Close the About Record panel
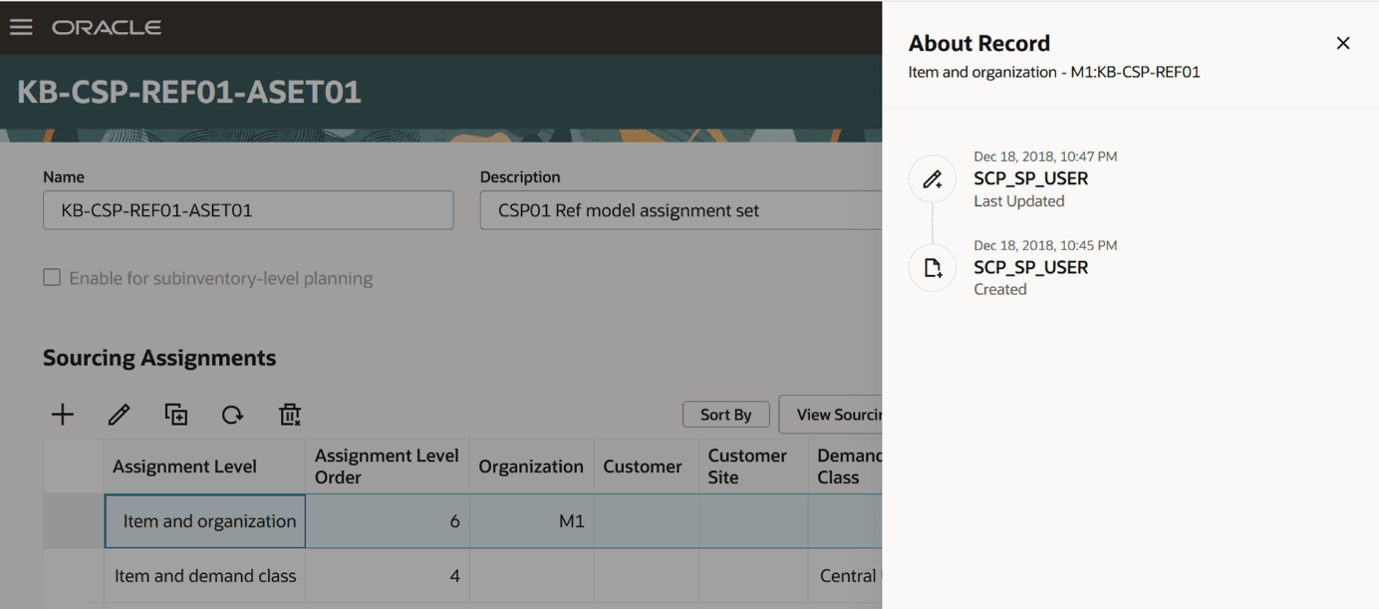Screen dimensions: 1379x609 pyautogui.click(x=1343, y=43)
